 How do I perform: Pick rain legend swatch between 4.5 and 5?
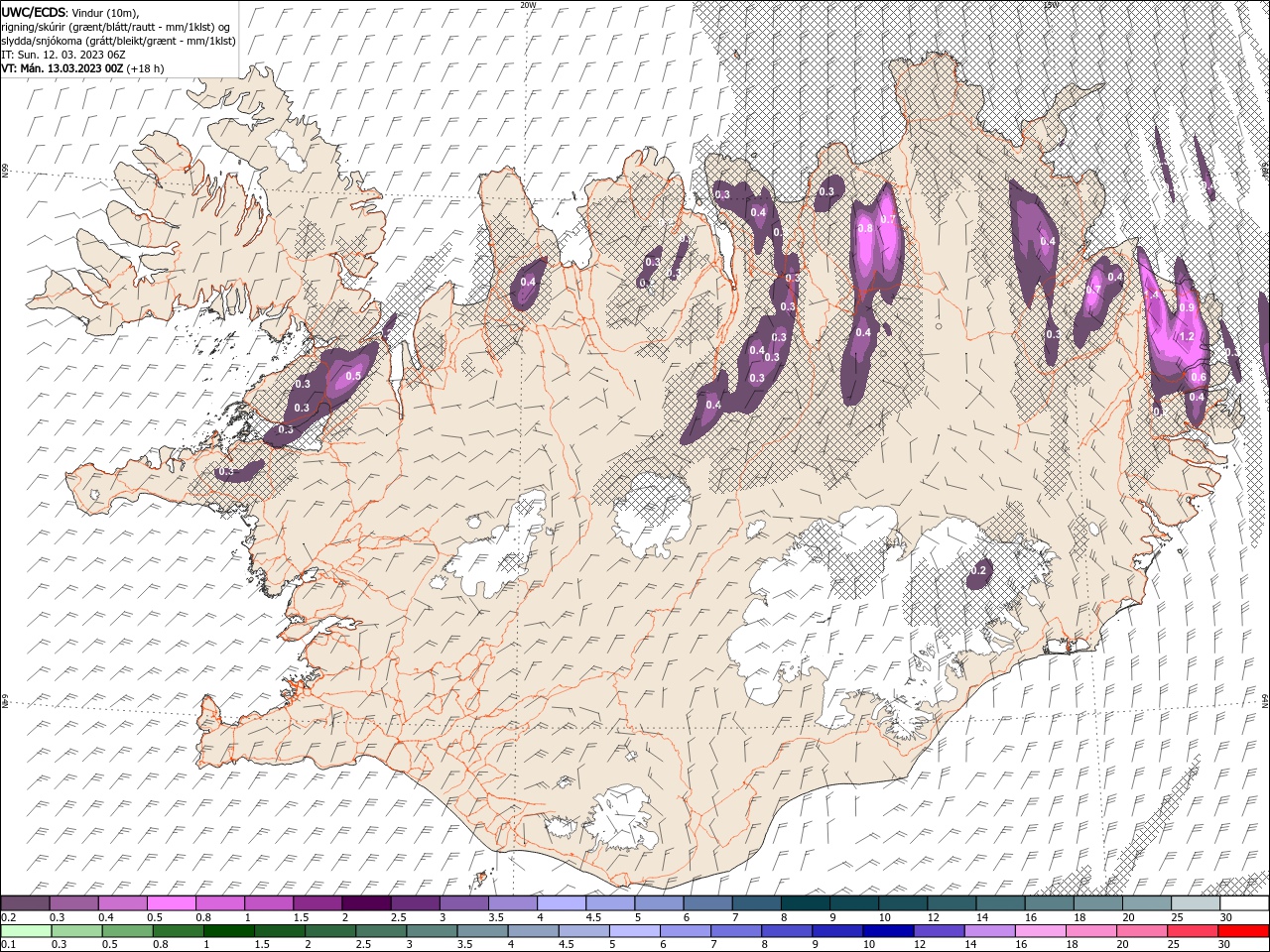click(584, 931)
